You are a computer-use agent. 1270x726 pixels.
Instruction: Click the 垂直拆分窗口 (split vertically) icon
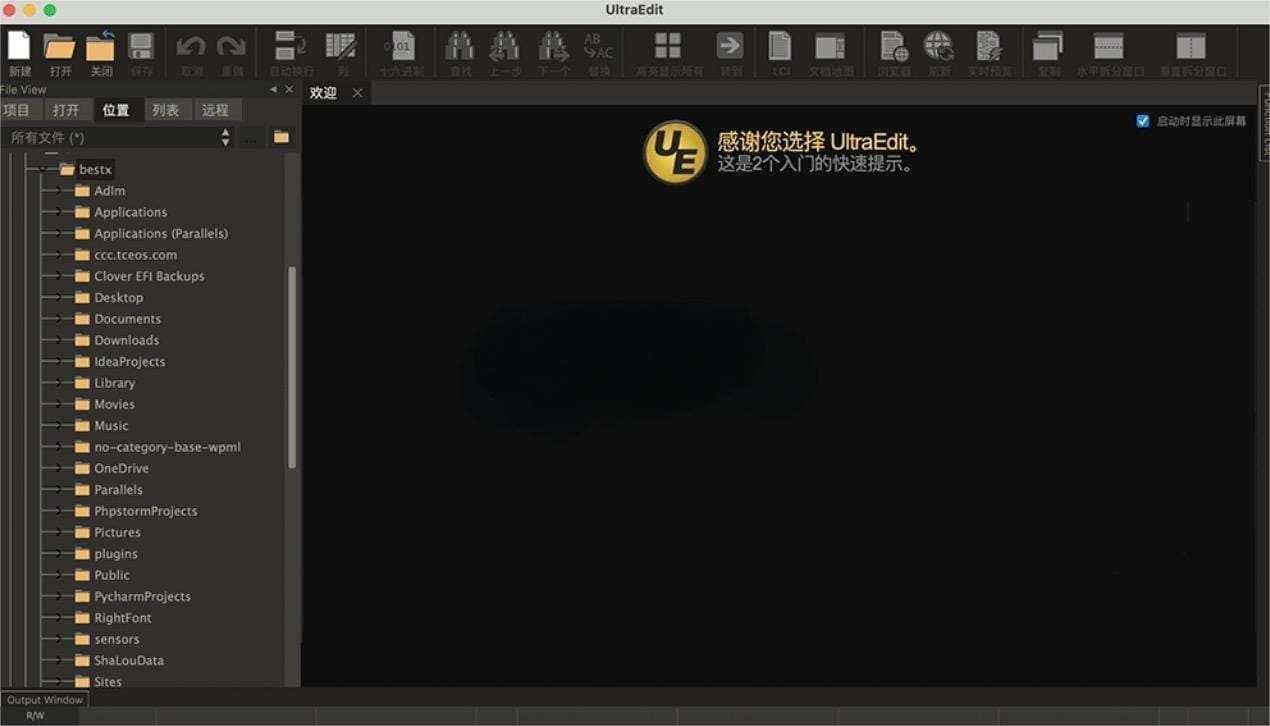tap(1191, 46)
